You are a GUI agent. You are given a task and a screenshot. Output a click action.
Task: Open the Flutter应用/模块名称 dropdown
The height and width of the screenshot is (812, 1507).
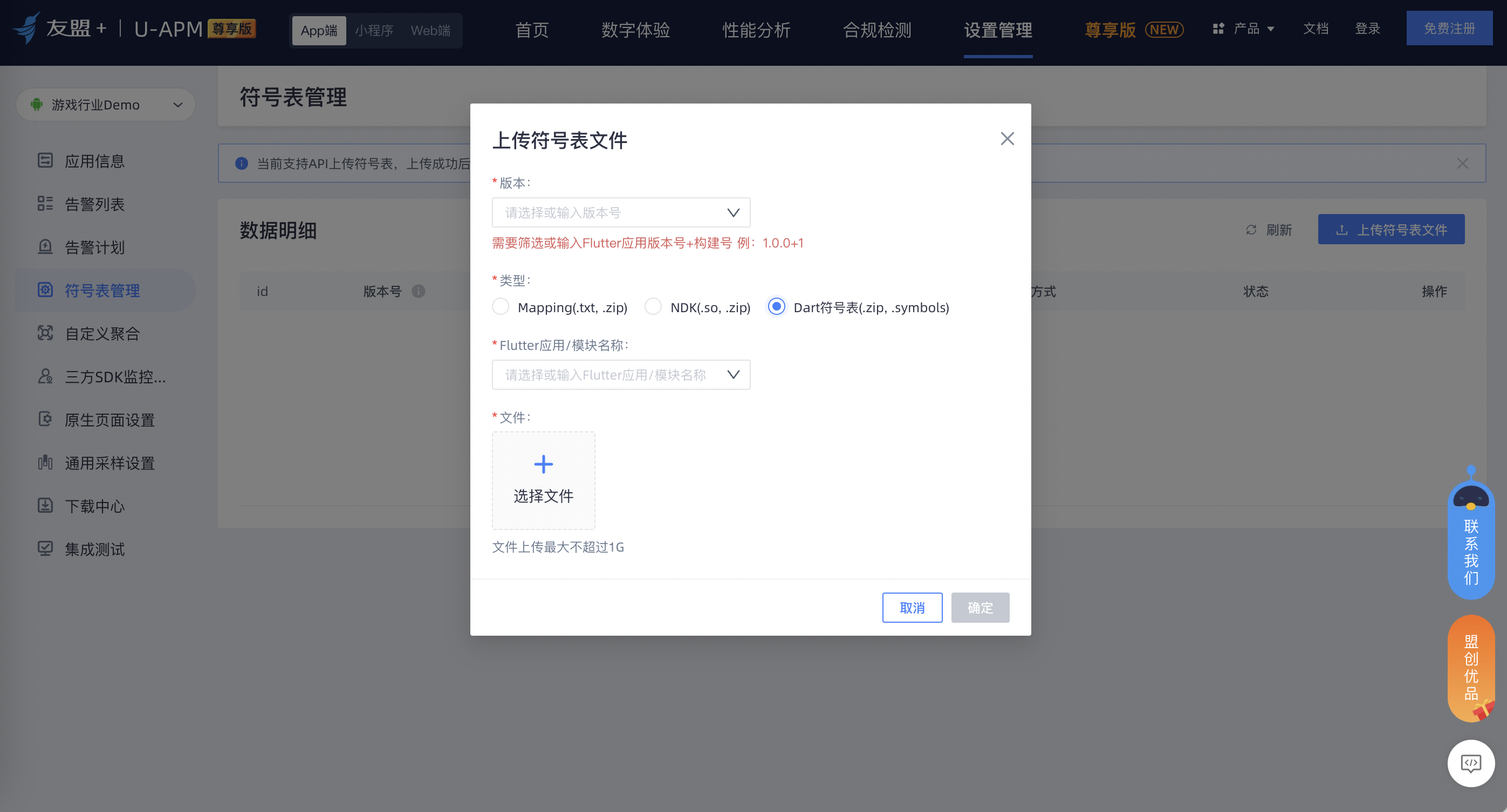coord(621,374)
